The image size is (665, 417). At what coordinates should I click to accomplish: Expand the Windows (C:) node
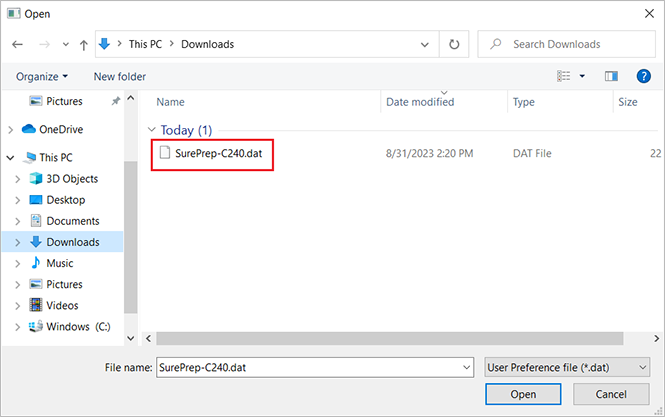pyautogui.click(x=17, y=327)
